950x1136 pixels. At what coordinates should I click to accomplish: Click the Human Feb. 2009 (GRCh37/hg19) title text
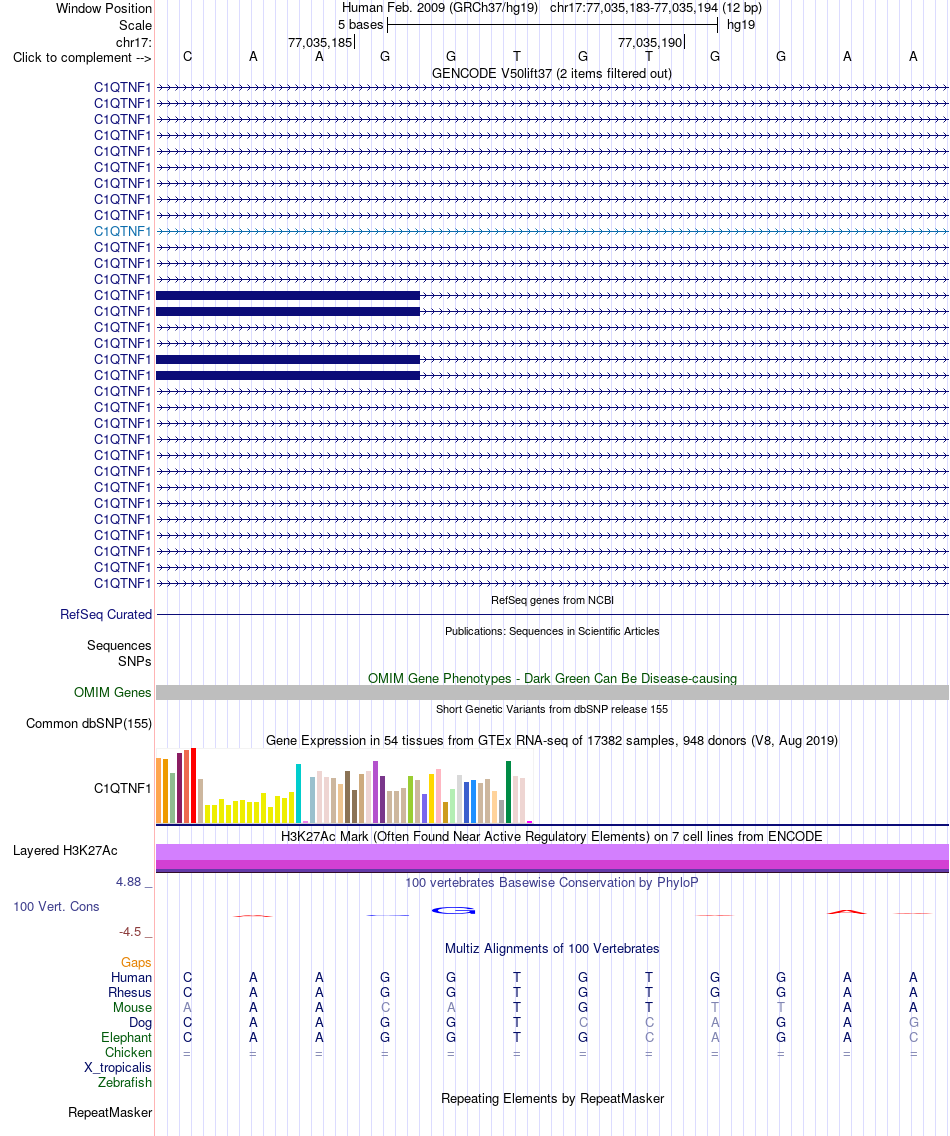(x=440, y=7)
